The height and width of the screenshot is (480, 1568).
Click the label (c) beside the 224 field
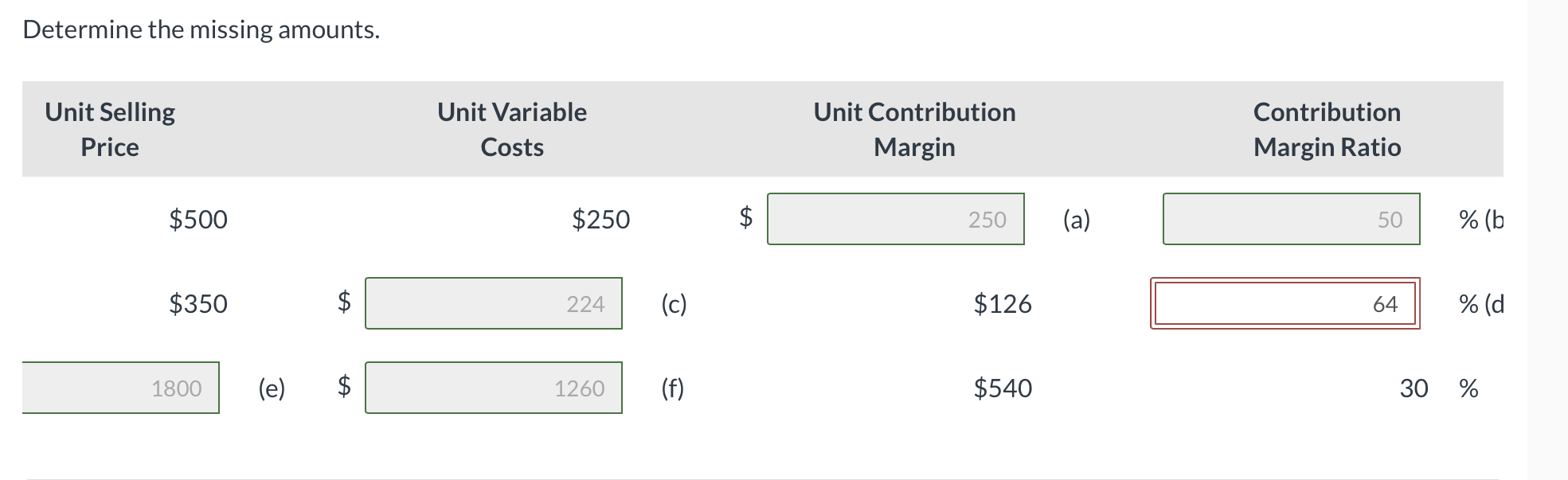coord(673,304)
